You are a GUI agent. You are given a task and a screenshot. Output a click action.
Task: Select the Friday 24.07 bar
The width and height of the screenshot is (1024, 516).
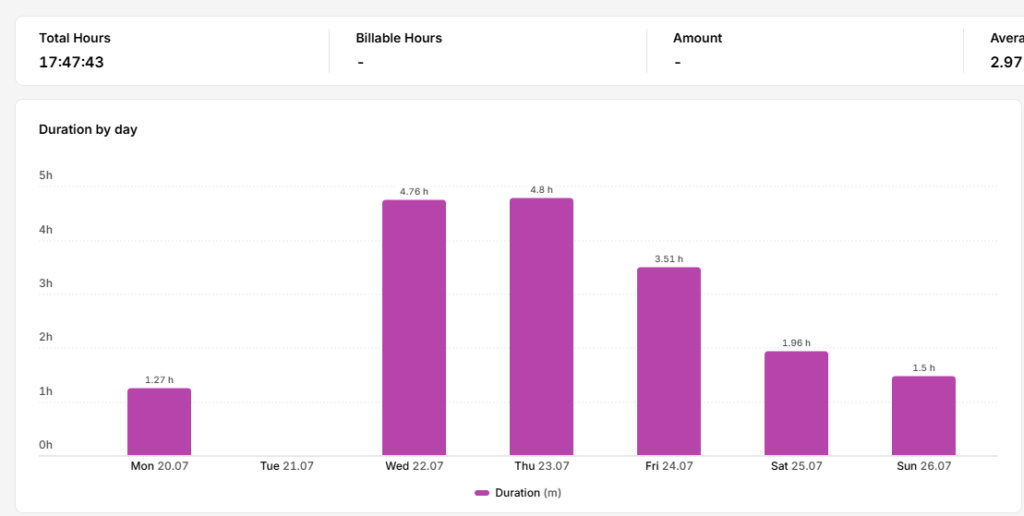click(669, 361)
